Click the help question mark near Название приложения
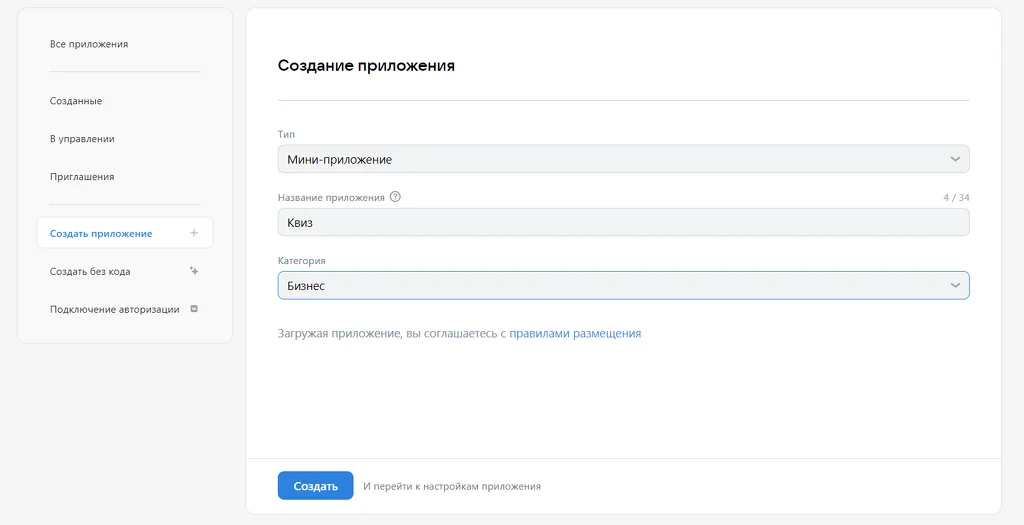The height and width of the screenshot is (525, 1024). click(x=395, y=197)
